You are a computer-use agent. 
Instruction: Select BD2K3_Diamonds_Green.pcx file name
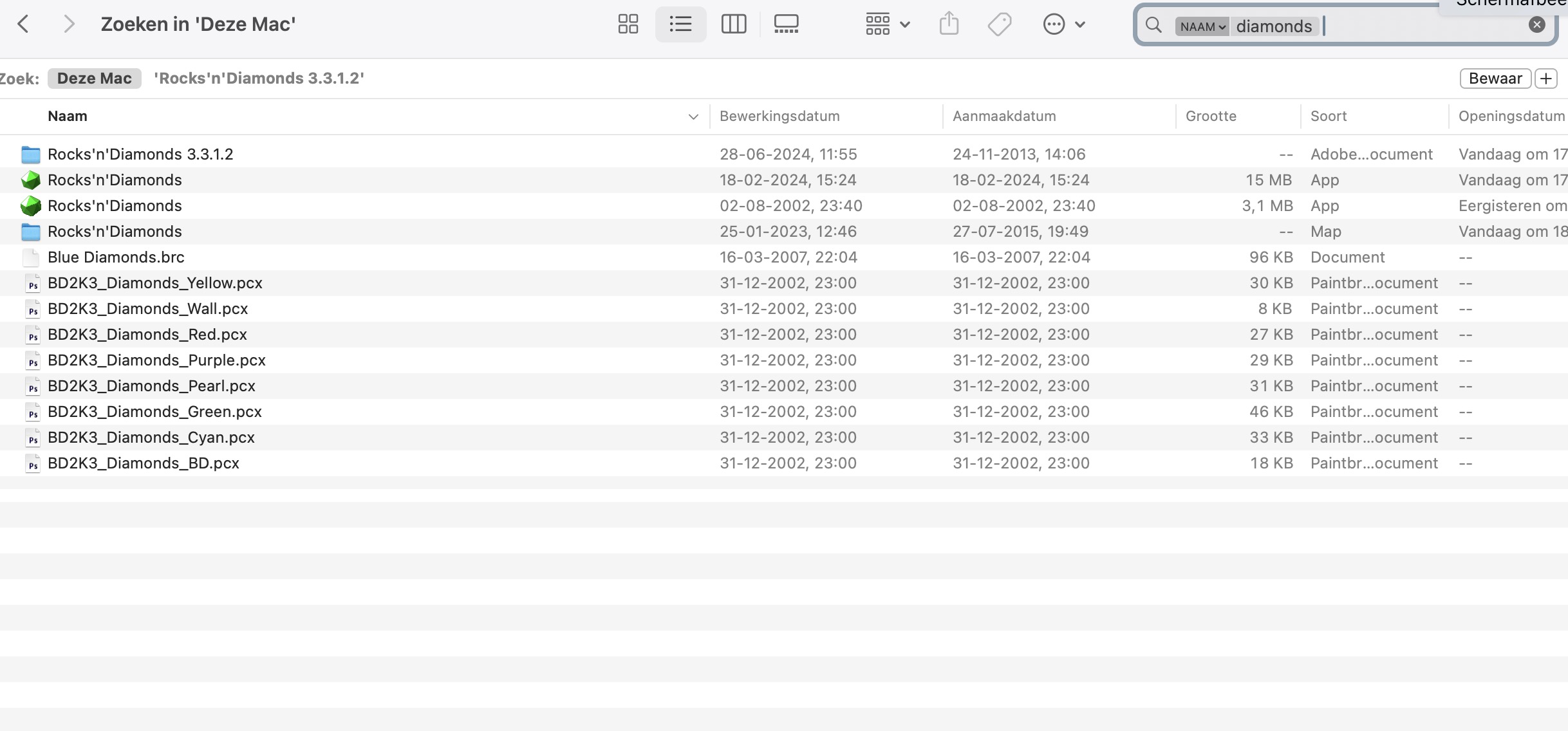click(154, 412)
